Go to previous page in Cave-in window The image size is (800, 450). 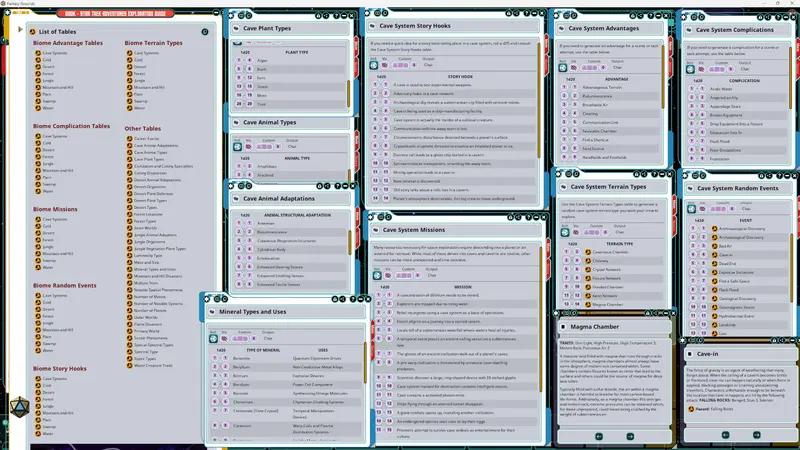click(x=725, y=435)
